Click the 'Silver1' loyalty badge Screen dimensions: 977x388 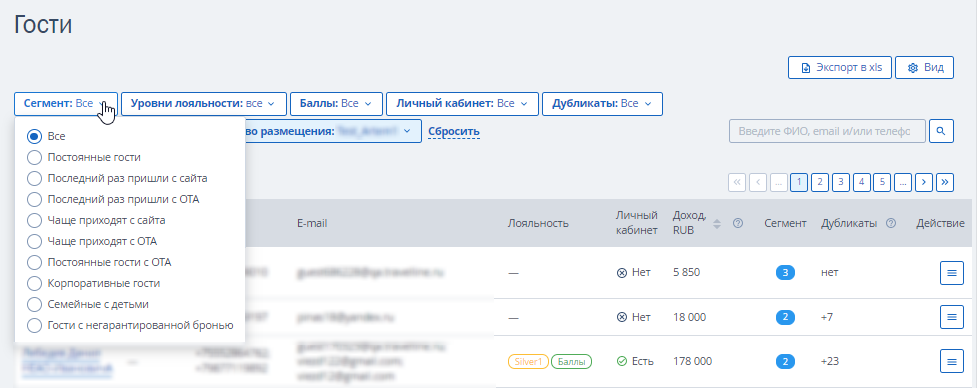(x=528, y=361)
